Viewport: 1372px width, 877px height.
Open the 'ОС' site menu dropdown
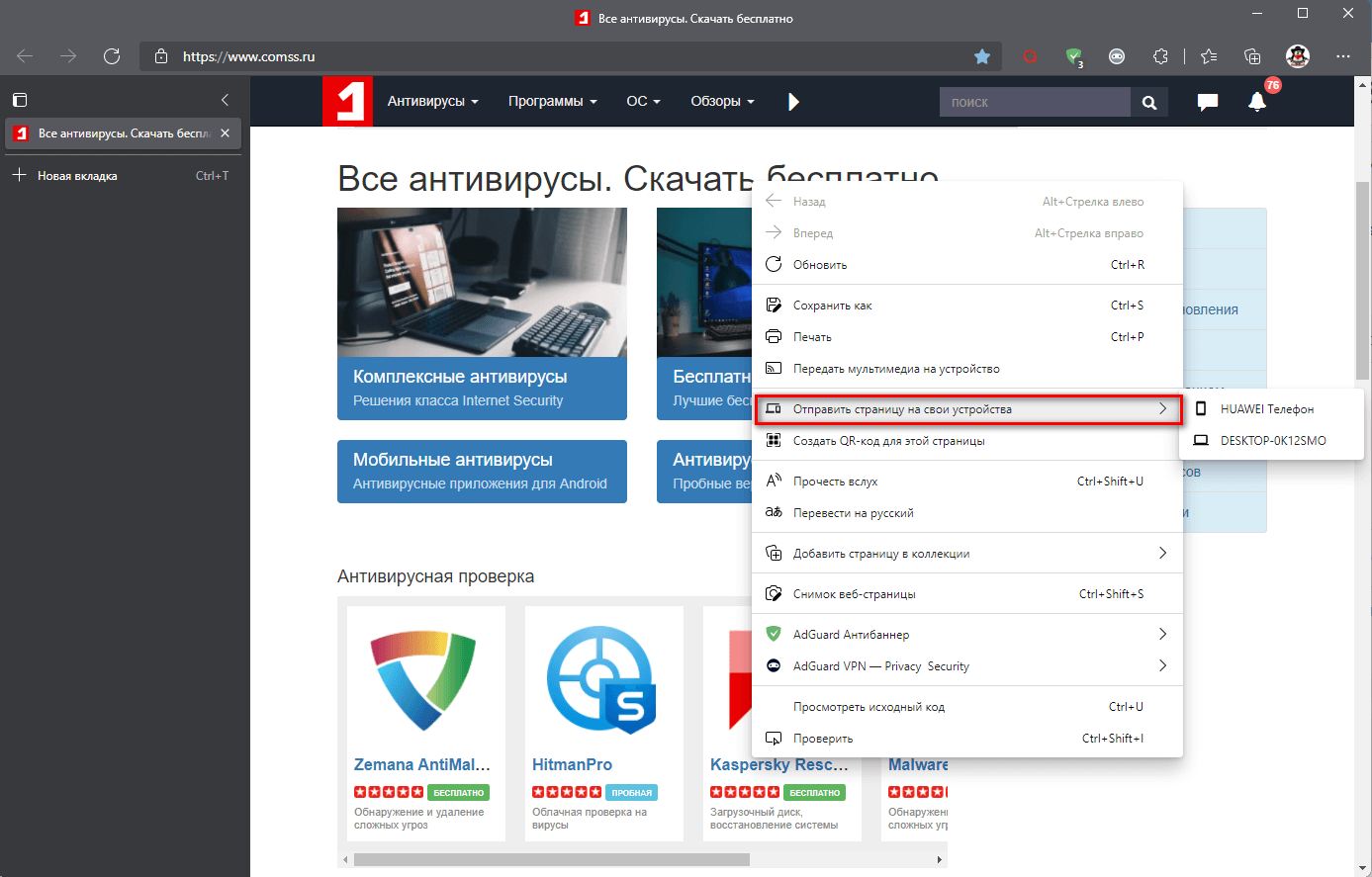coord(643,101)
